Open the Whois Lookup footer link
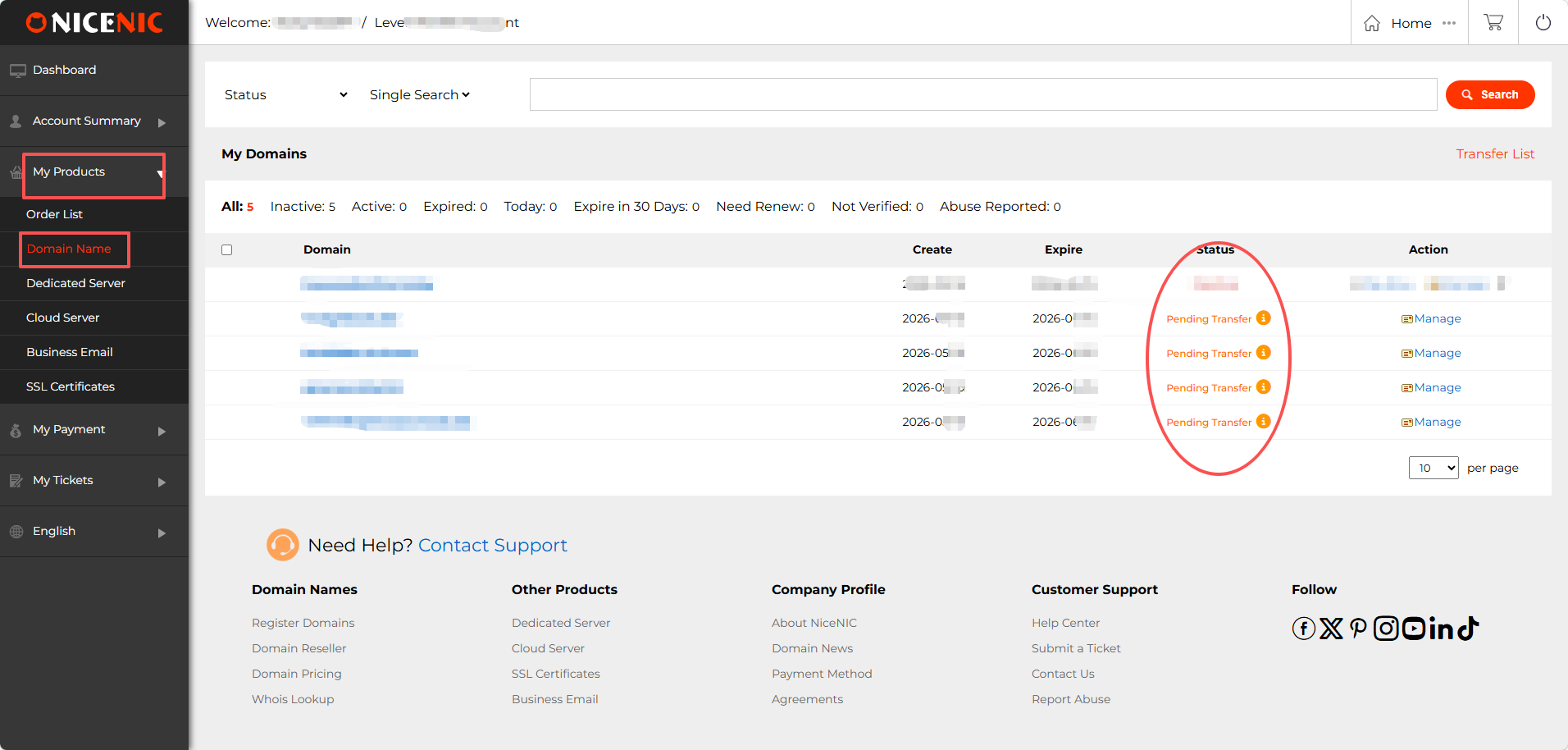The image size is (1568, 750). click(x=293, y=699)
